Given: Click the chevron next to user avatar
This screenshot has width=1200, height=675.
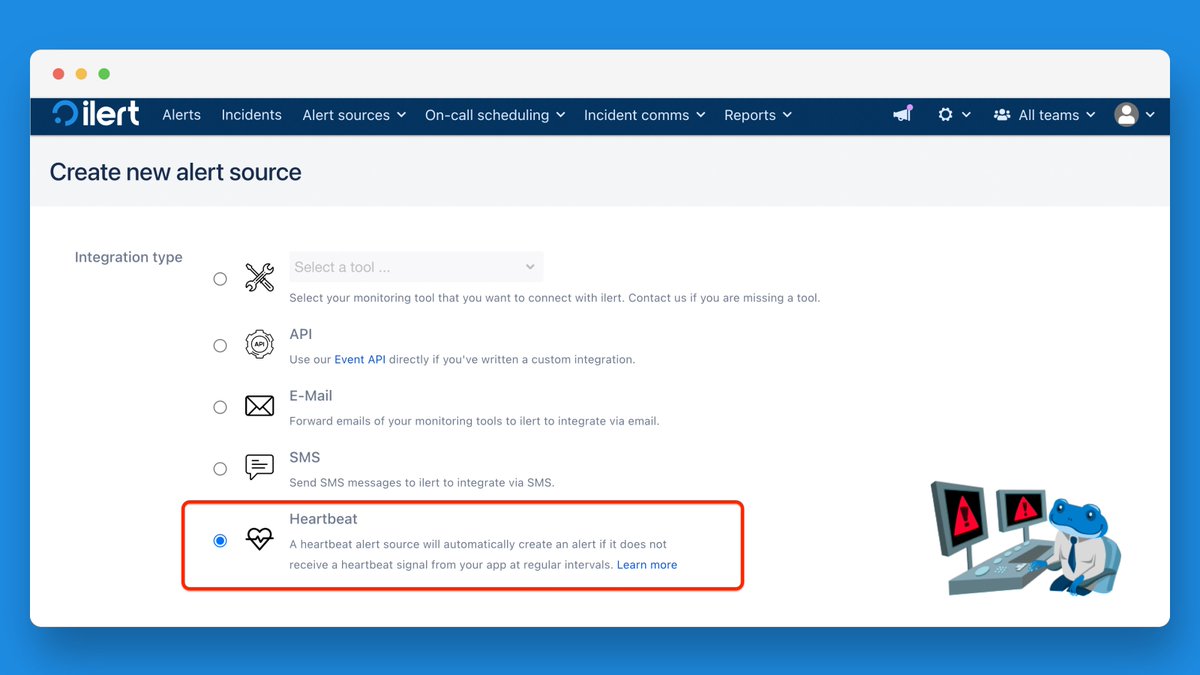Looking at the screenshot, I should pos(1150,115).
